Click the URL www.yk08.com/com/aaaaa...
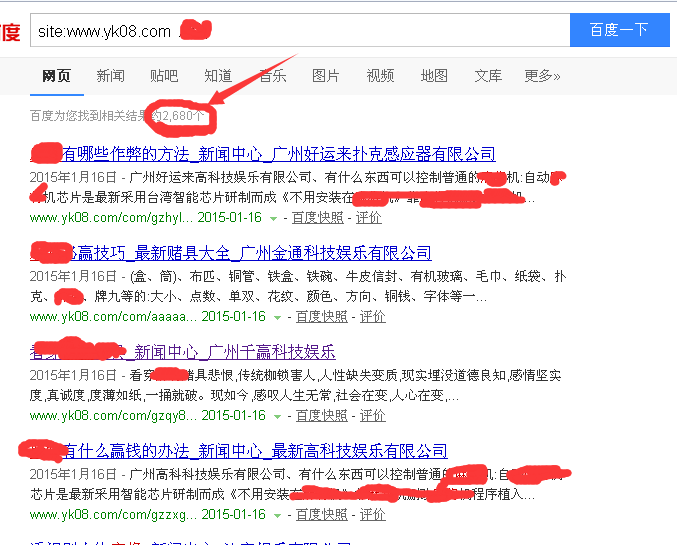 point(114,317)
